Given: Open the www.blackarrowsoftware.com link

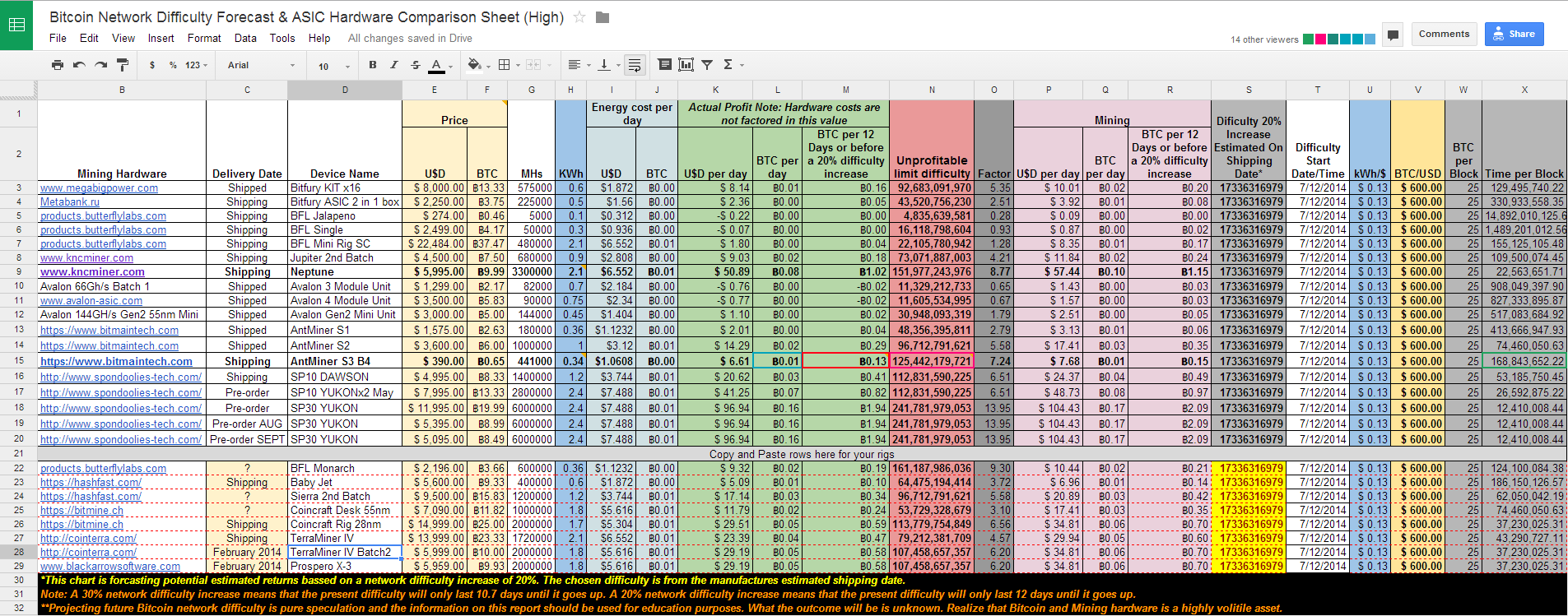Looking at the screenshot, I should click(110, 567).
